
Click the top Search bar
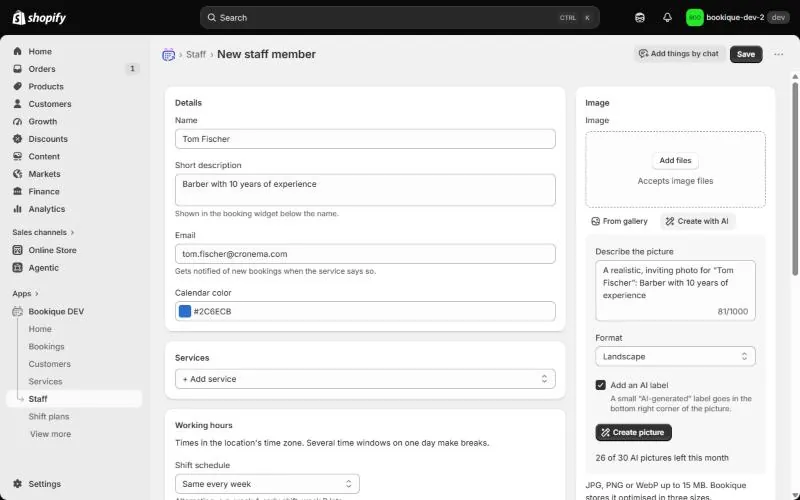coord(399,17)
